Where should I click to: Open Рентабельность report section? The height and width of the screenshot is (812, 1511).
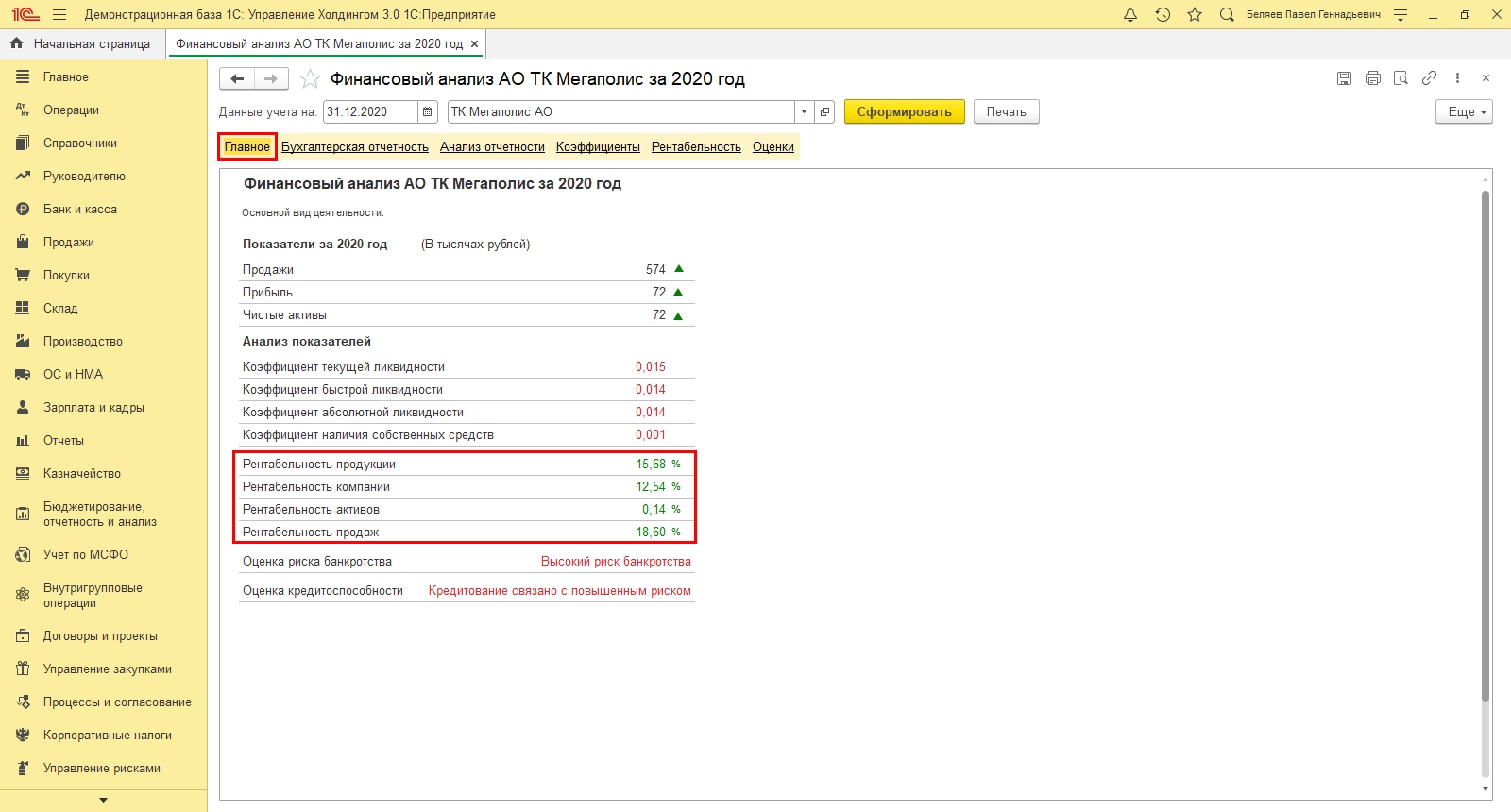pyautogui.click(x=696, y=147)
